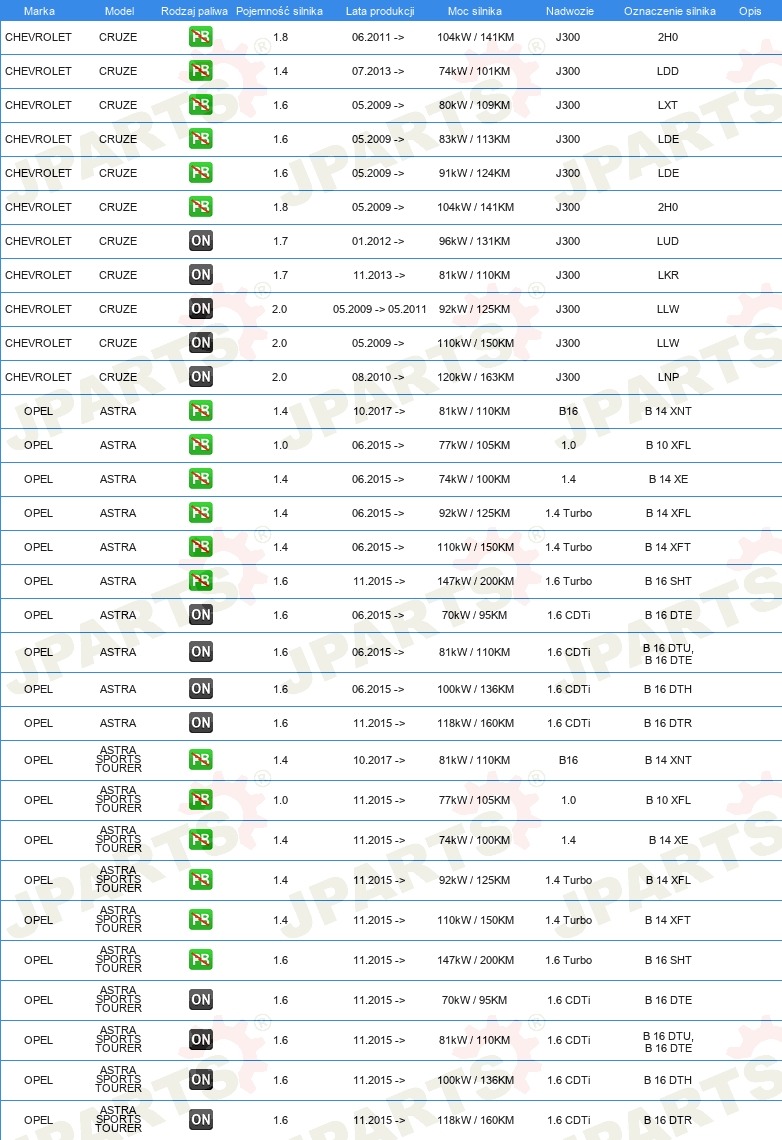This screenshot has width=782, height=1140.
Task: Click the LKR engine code
Action: (x=668, y=276)
